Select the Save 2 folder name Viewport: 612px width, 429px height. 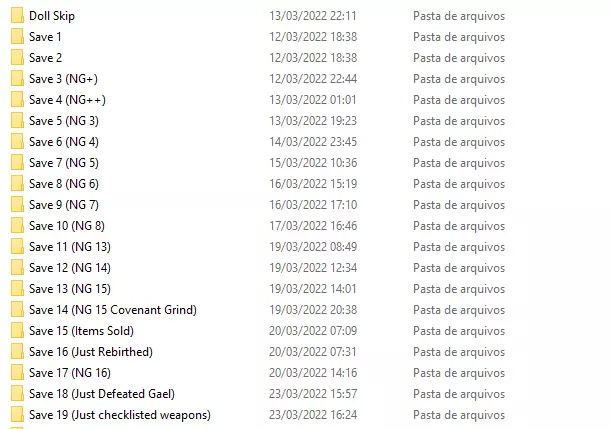(45, 58)
